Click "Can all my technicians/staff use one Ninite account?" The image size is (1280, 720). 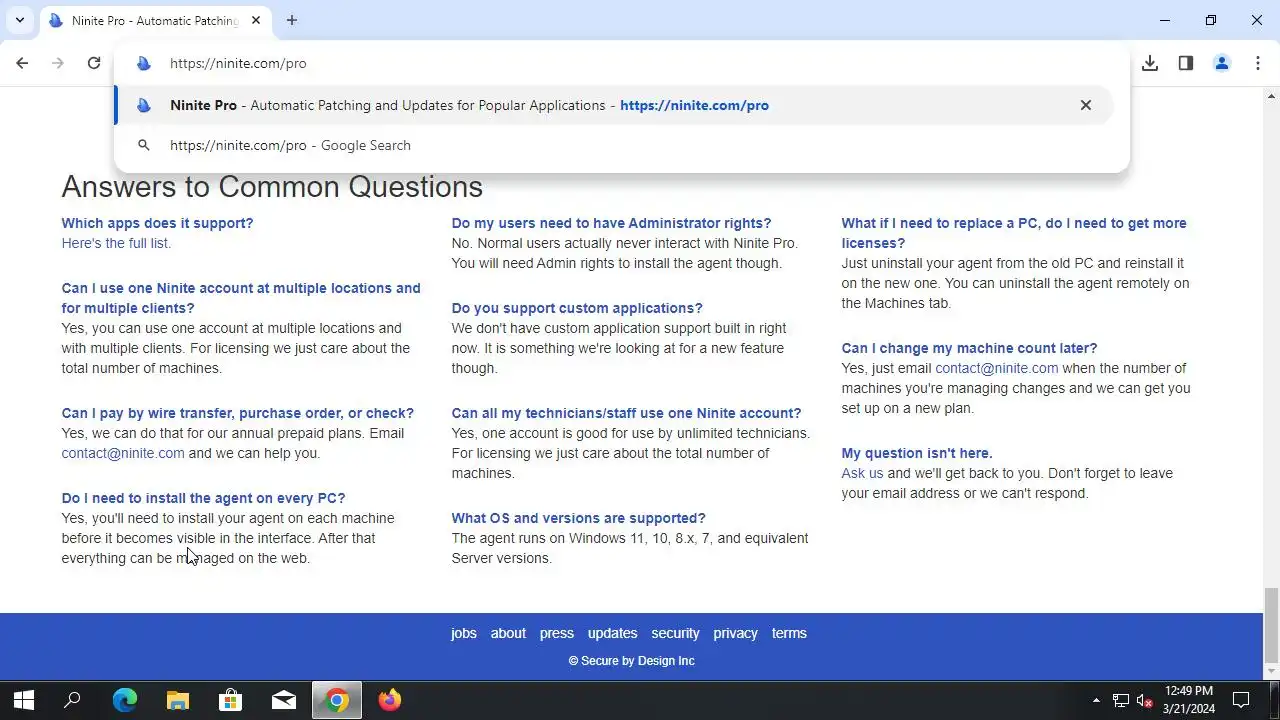[x=626, y=413]
